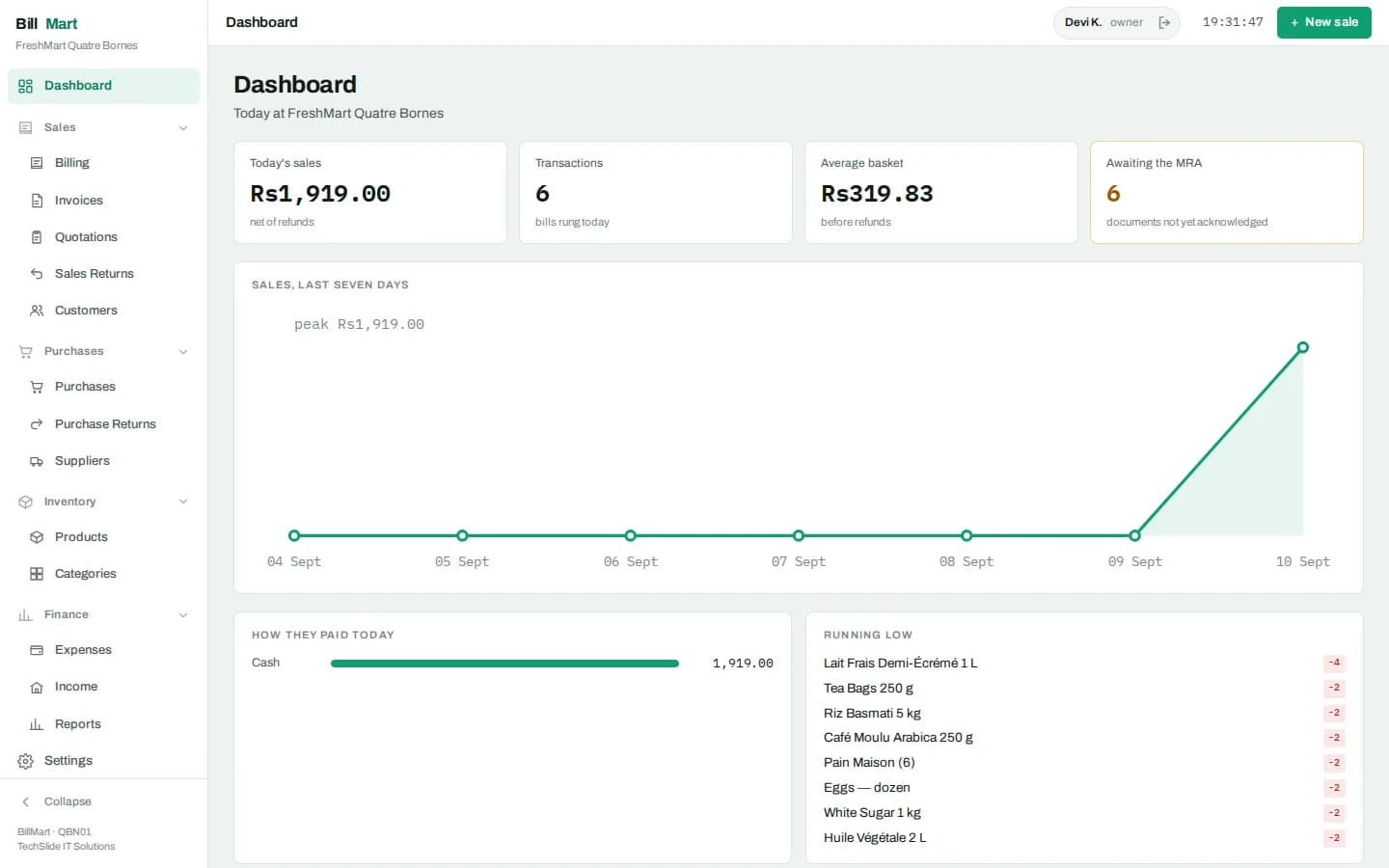Click the Invoices document icon
This screenshot has height=868, width=1389.
click(37, 201)
